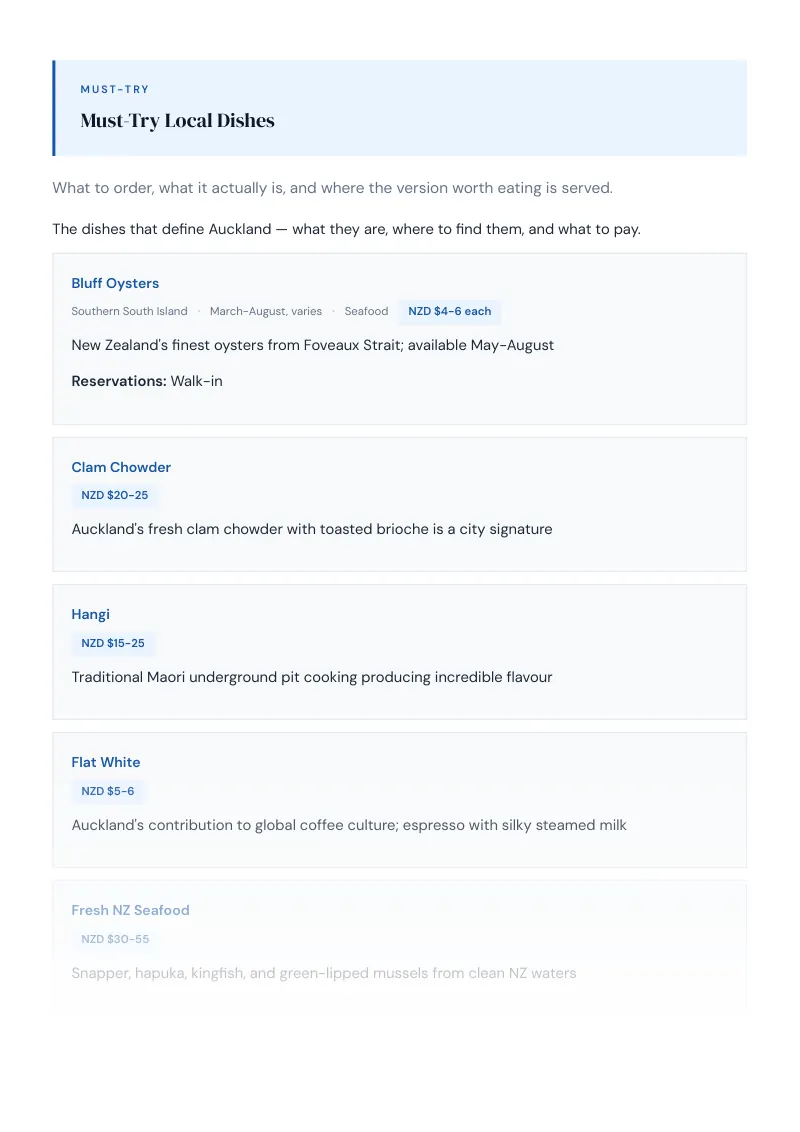This screenshot has width=800, height=1132.
Task: Open the Bluff Oysters dish title
Action: click(x=115, y=283)
